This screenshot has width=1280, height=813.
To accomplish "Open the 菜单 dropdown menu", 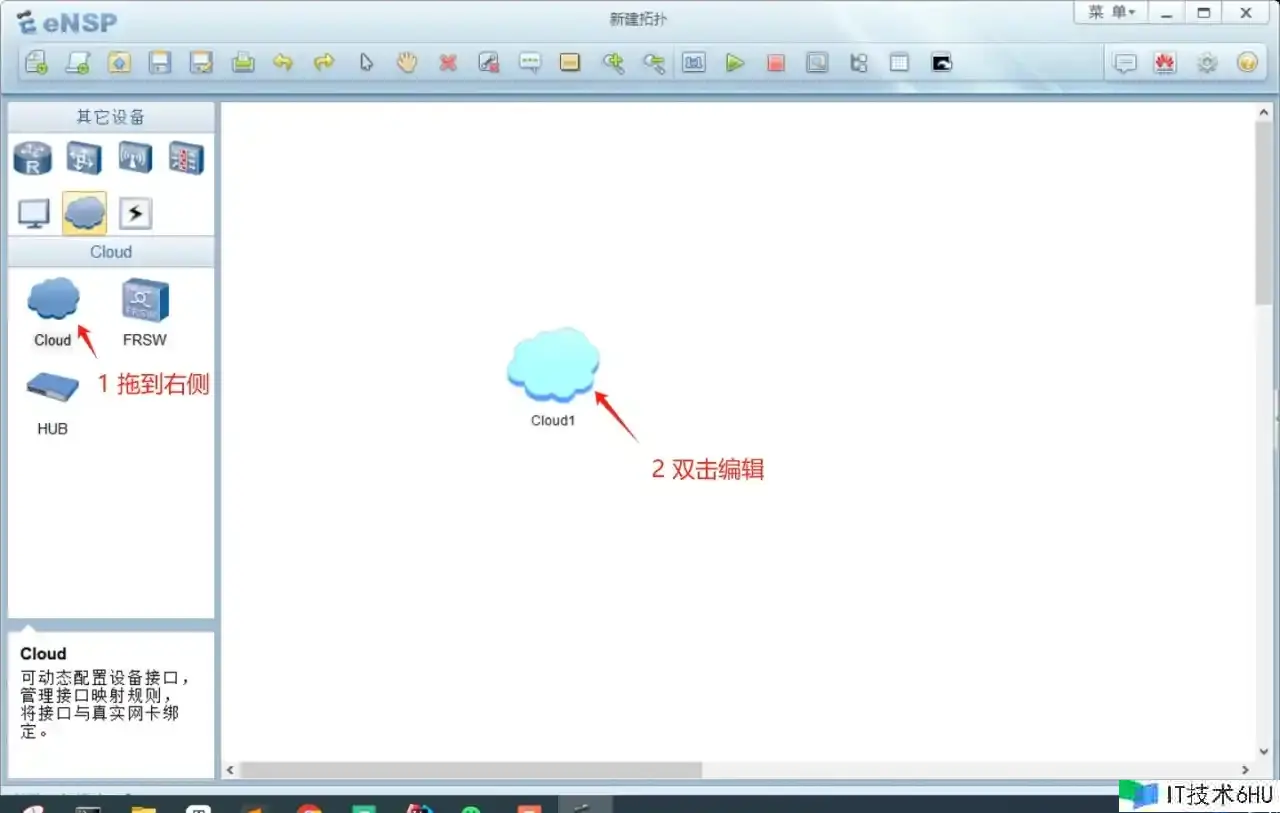I will pyautogui.click(x=1111, y=13).
